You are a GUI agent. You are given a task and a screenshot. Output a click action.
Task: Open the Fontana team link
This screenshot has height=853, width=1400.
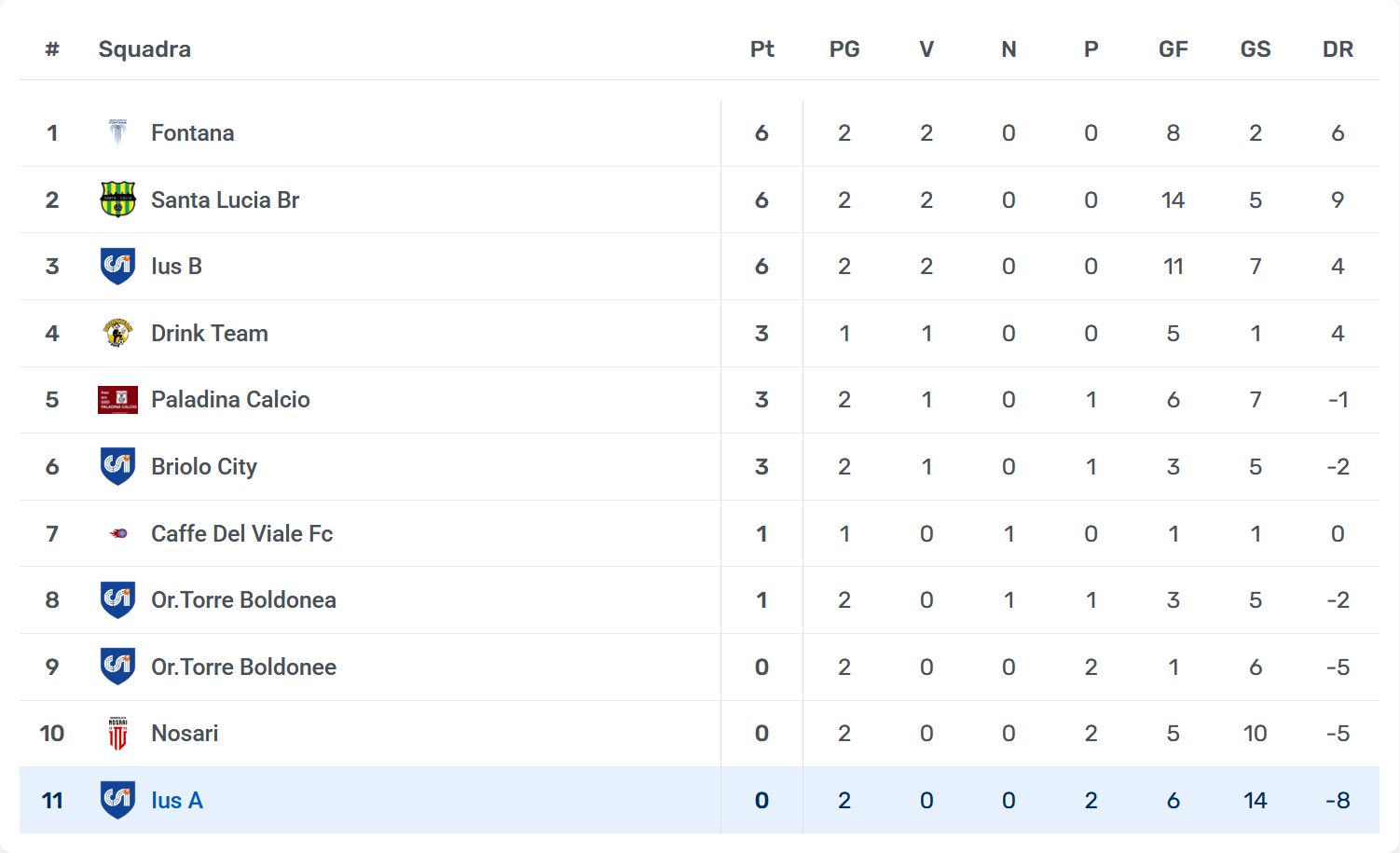pos(192,133)
